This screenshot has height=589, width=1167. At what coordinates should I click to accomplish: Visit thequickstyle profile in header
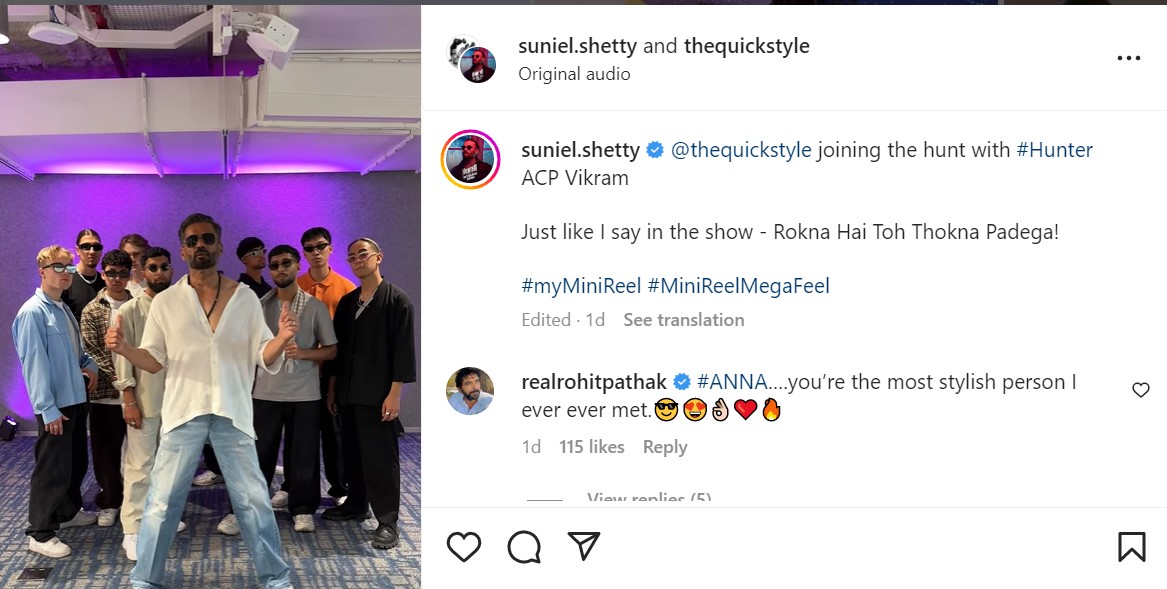point(746,46)
